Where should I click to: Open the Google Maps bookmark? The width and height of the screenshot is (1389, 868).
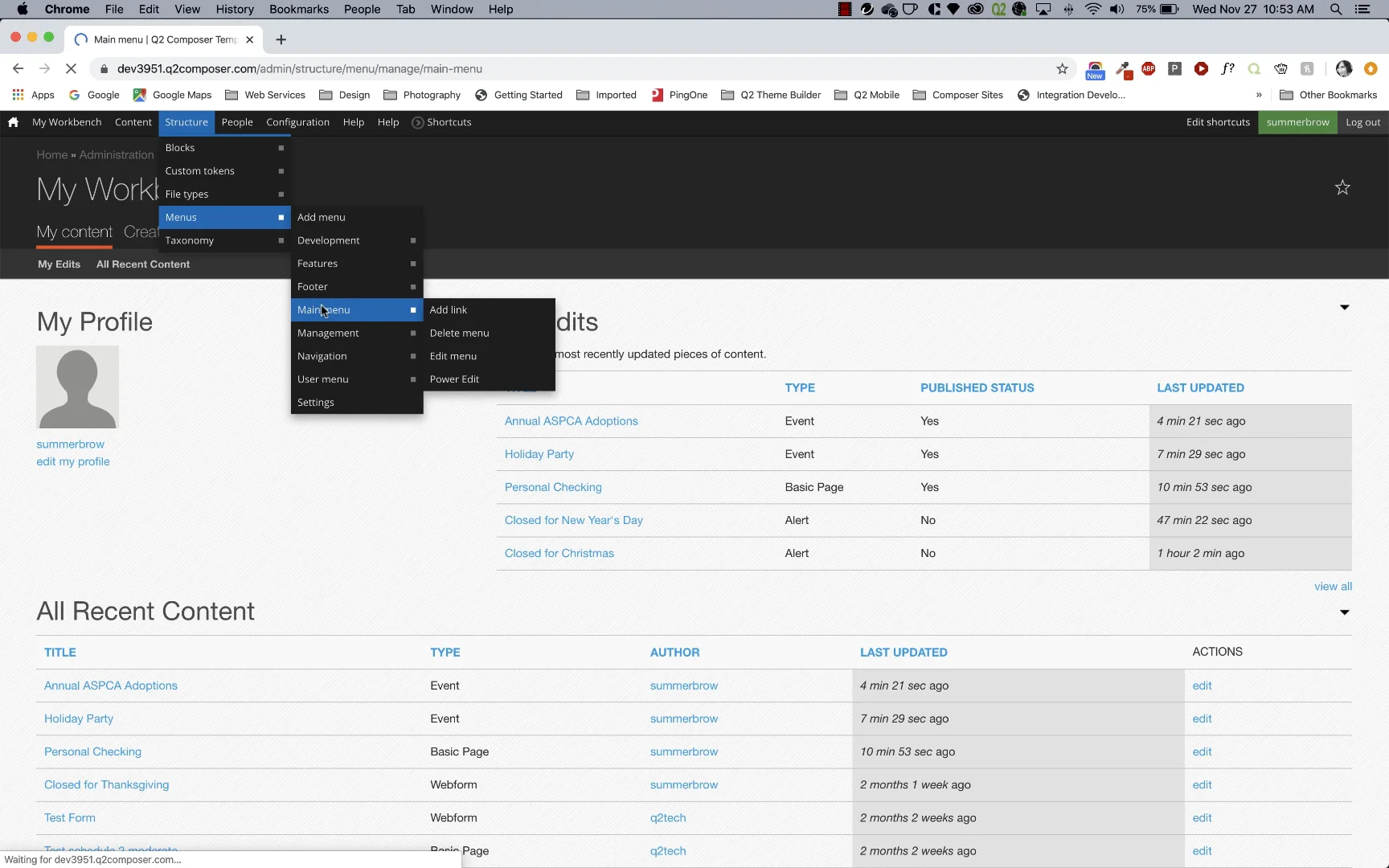[172, 95]
